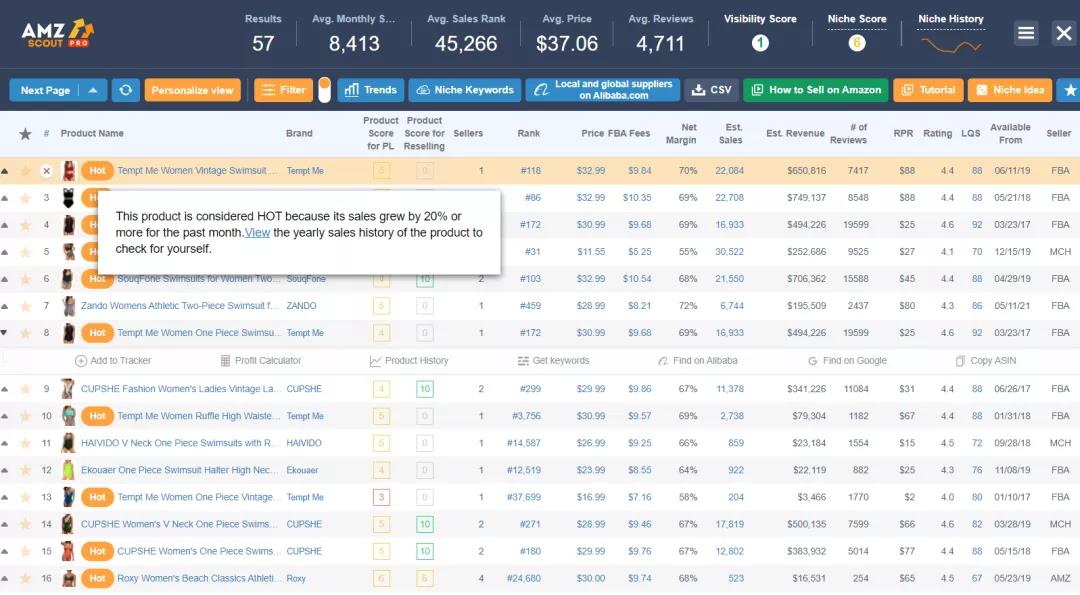
Task: Open Niche Keywords
Action: pyautogui.click(x=464, y=90)
